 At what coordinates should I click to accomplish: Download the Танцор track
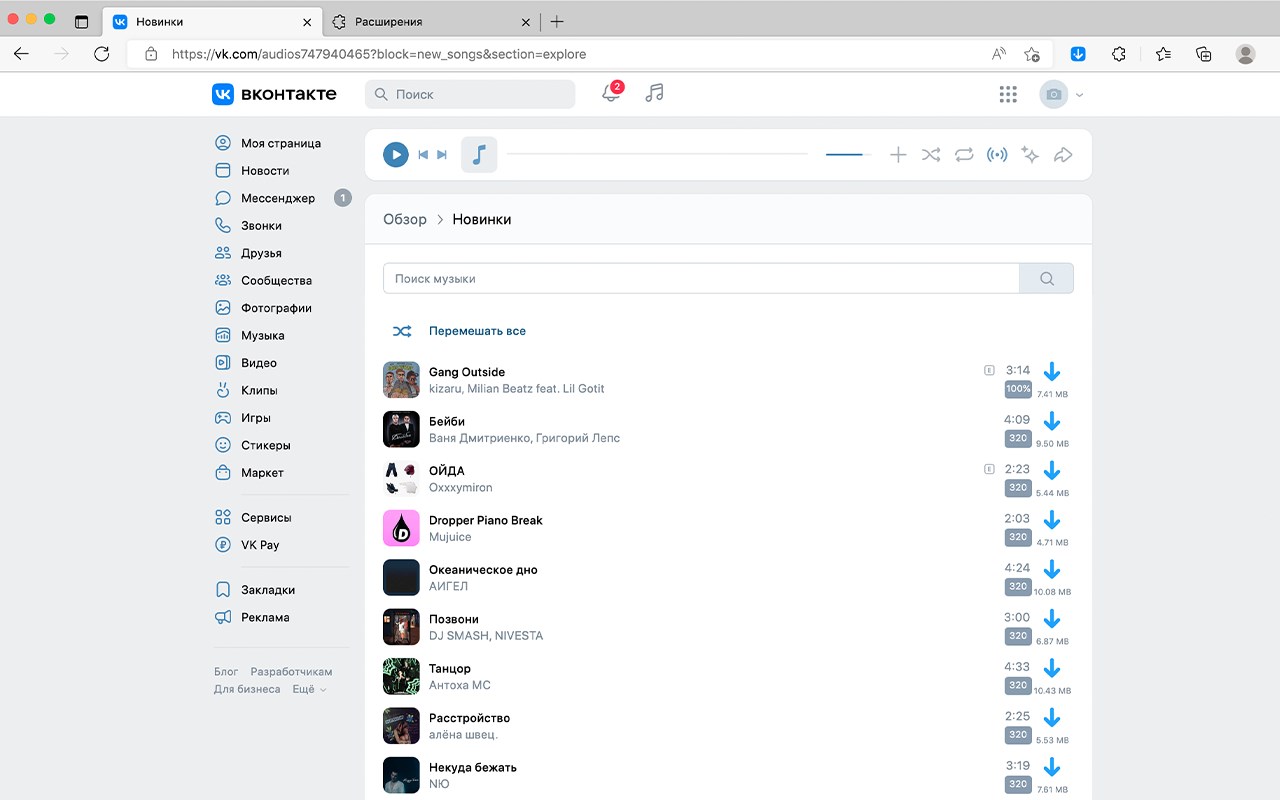point(1051,668)
